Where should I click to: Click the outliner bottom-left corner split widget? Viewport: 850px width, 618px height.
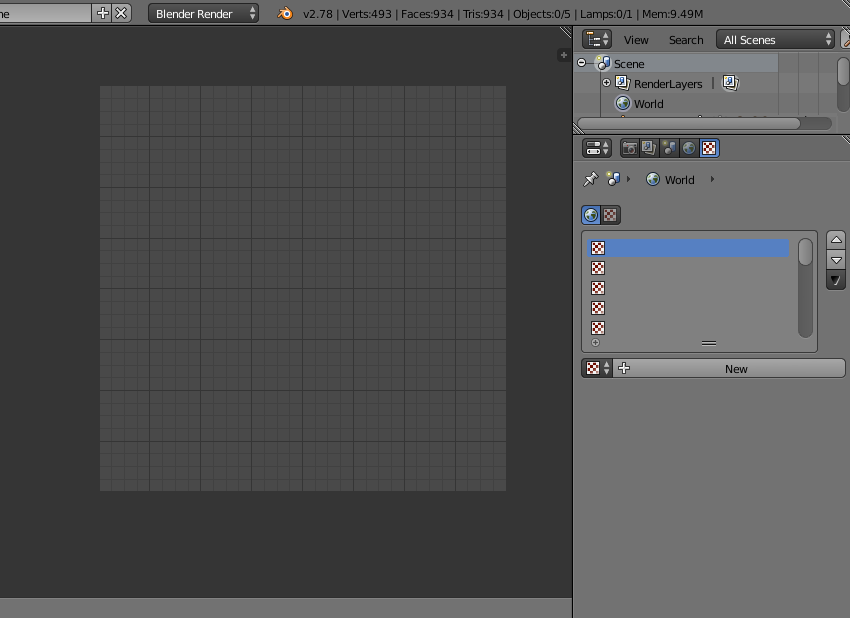click(x=579, y=128)
